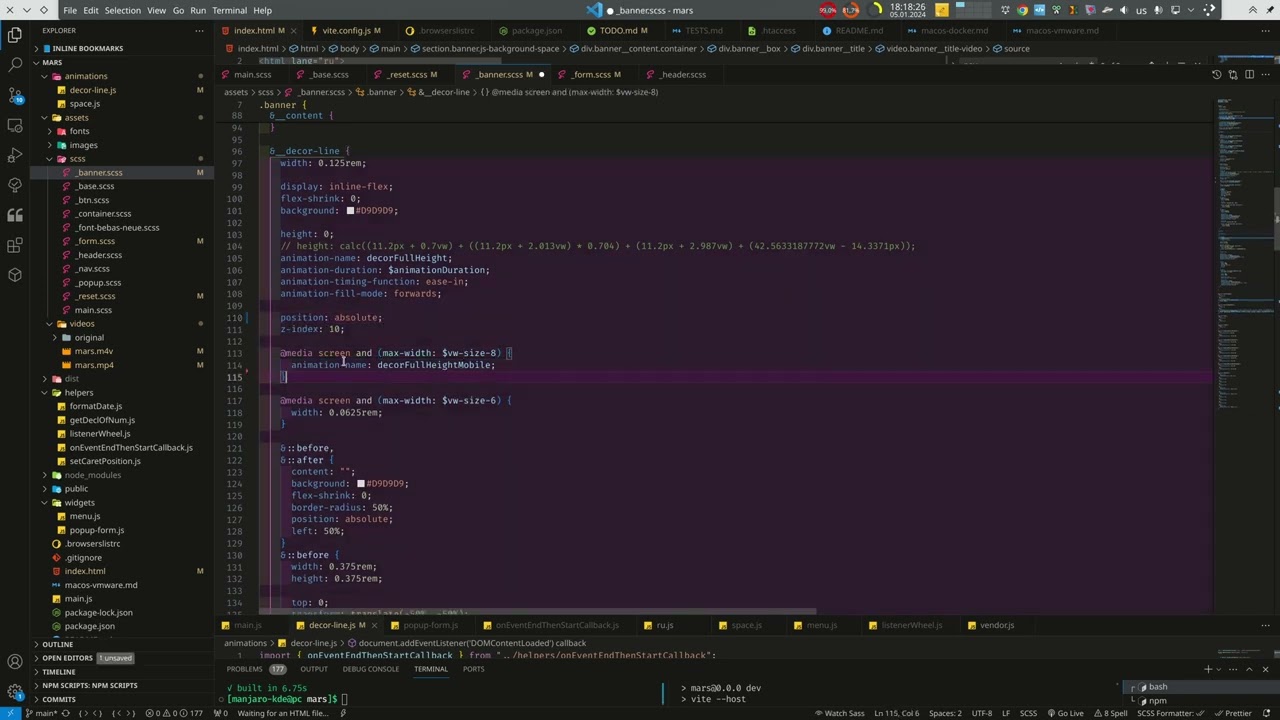Click the SCSS language mode in status bar
The width and height of the screenshot is (1280, 720).
pos(1027,713)
